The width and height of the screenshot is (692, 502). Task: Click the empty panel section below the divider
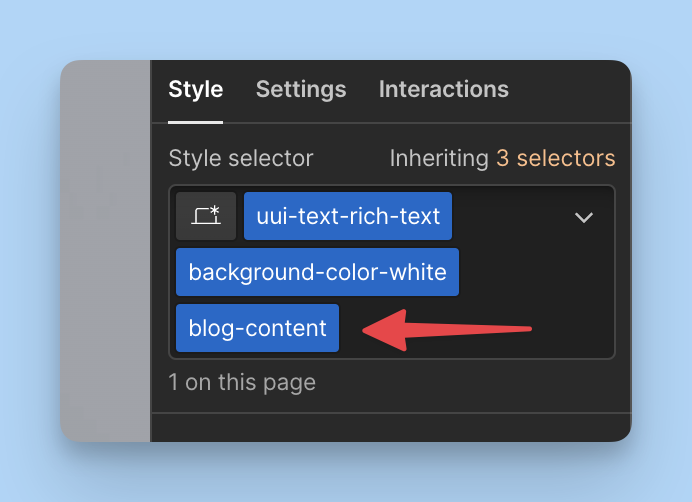click(390, 427)
